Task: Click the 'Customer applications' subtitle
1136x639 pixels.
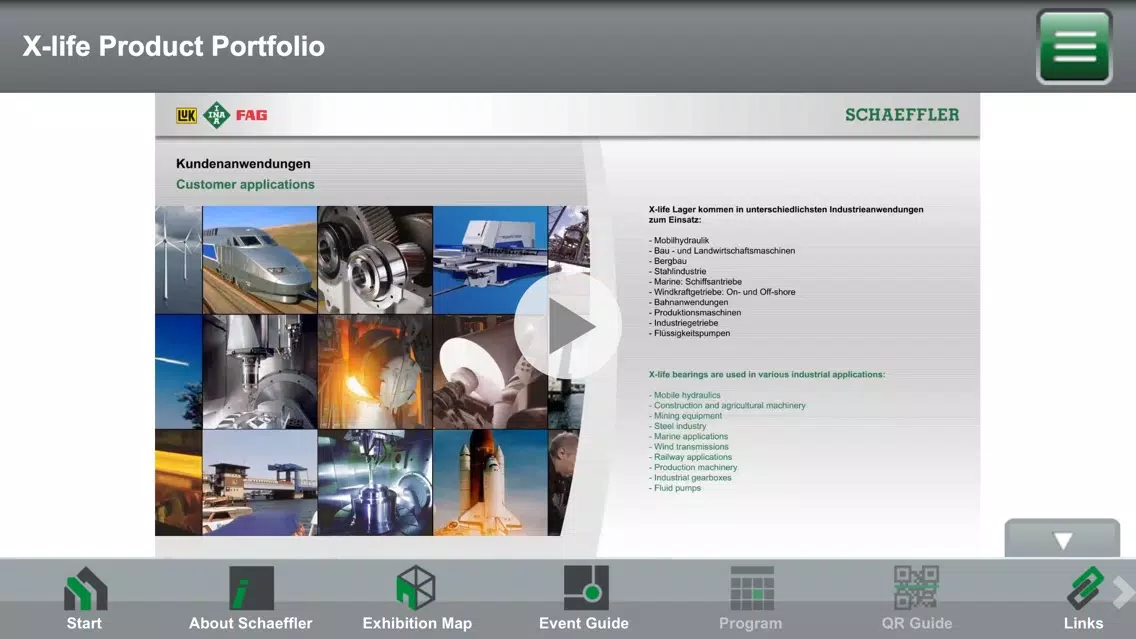Action: (x=245, y=184)
